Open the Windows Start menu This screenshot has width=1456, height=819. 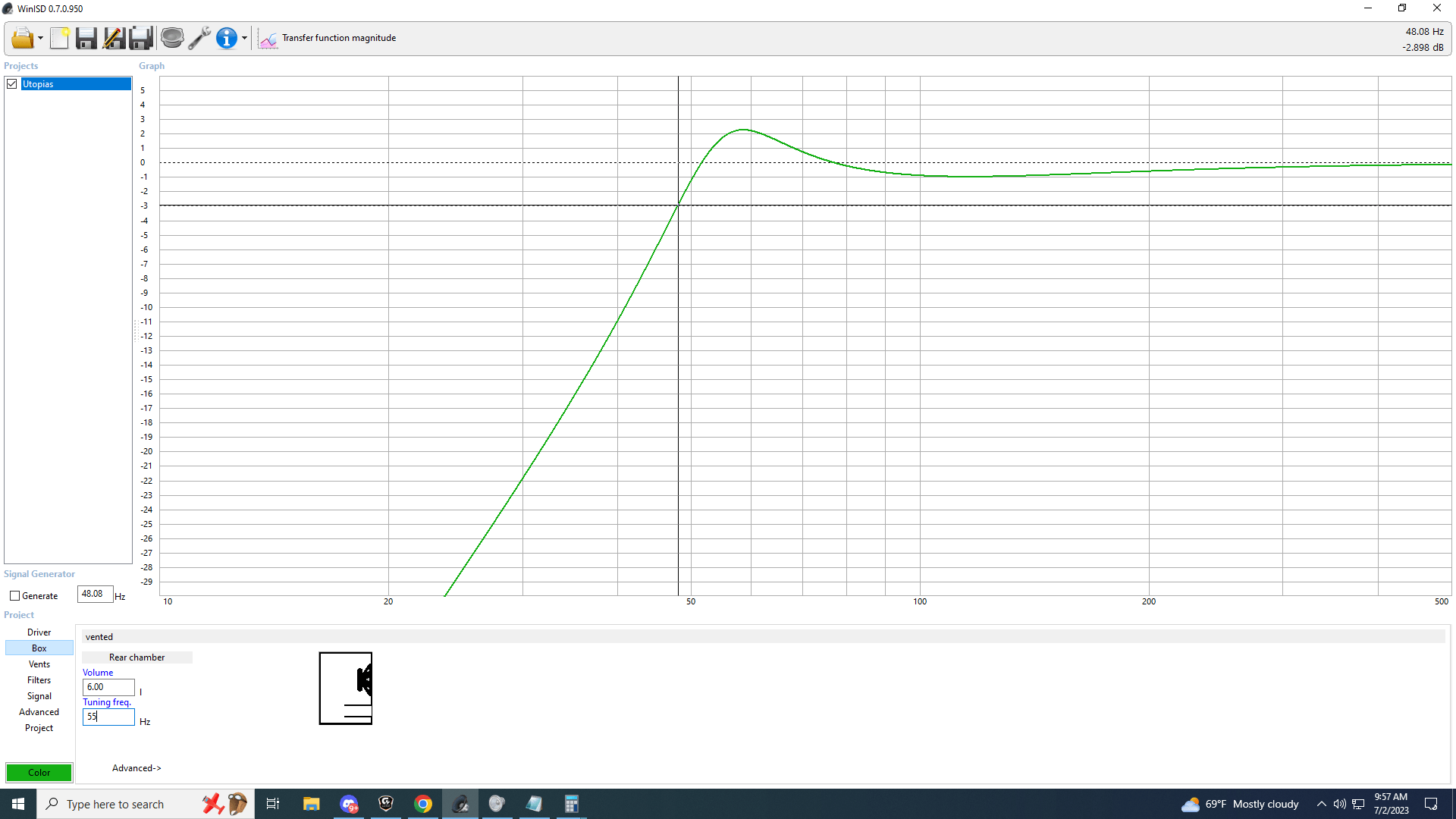coord(18,804)
